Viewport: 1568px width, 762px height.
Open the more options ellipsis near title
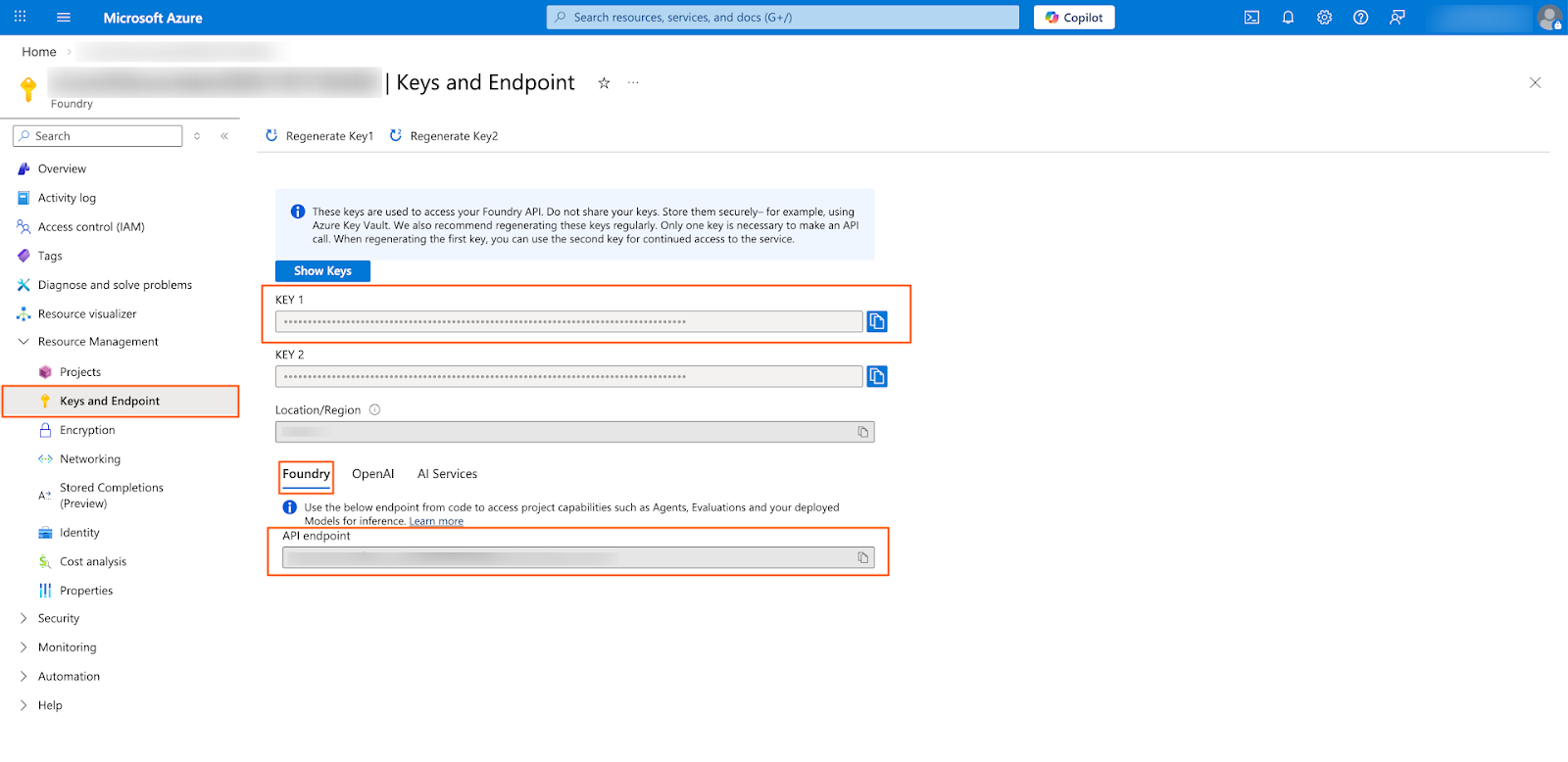633,83
